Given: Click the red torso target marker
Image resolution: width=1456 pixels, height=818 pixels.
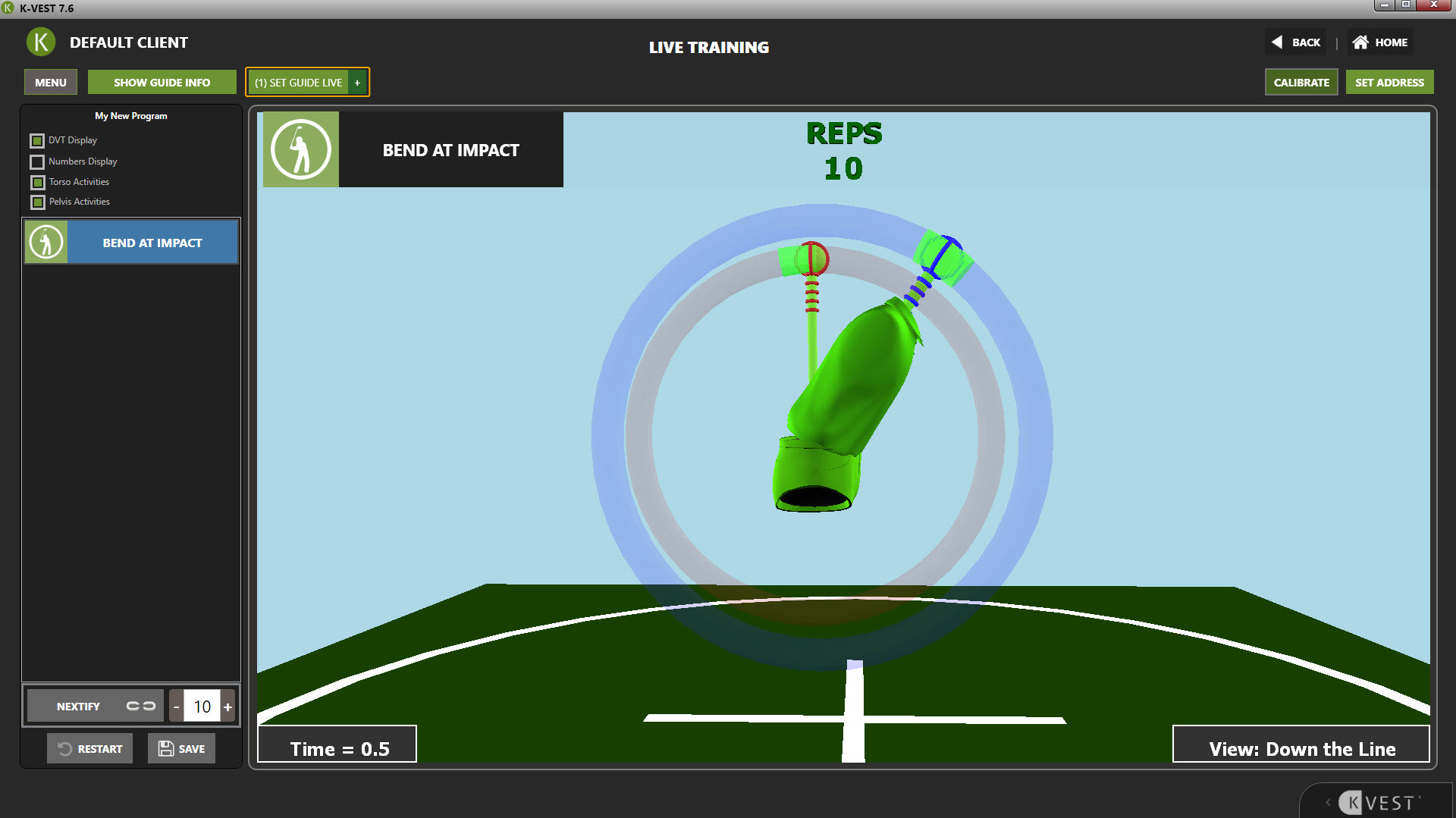Looking at the screenshot, I should [x=812, y=259].
